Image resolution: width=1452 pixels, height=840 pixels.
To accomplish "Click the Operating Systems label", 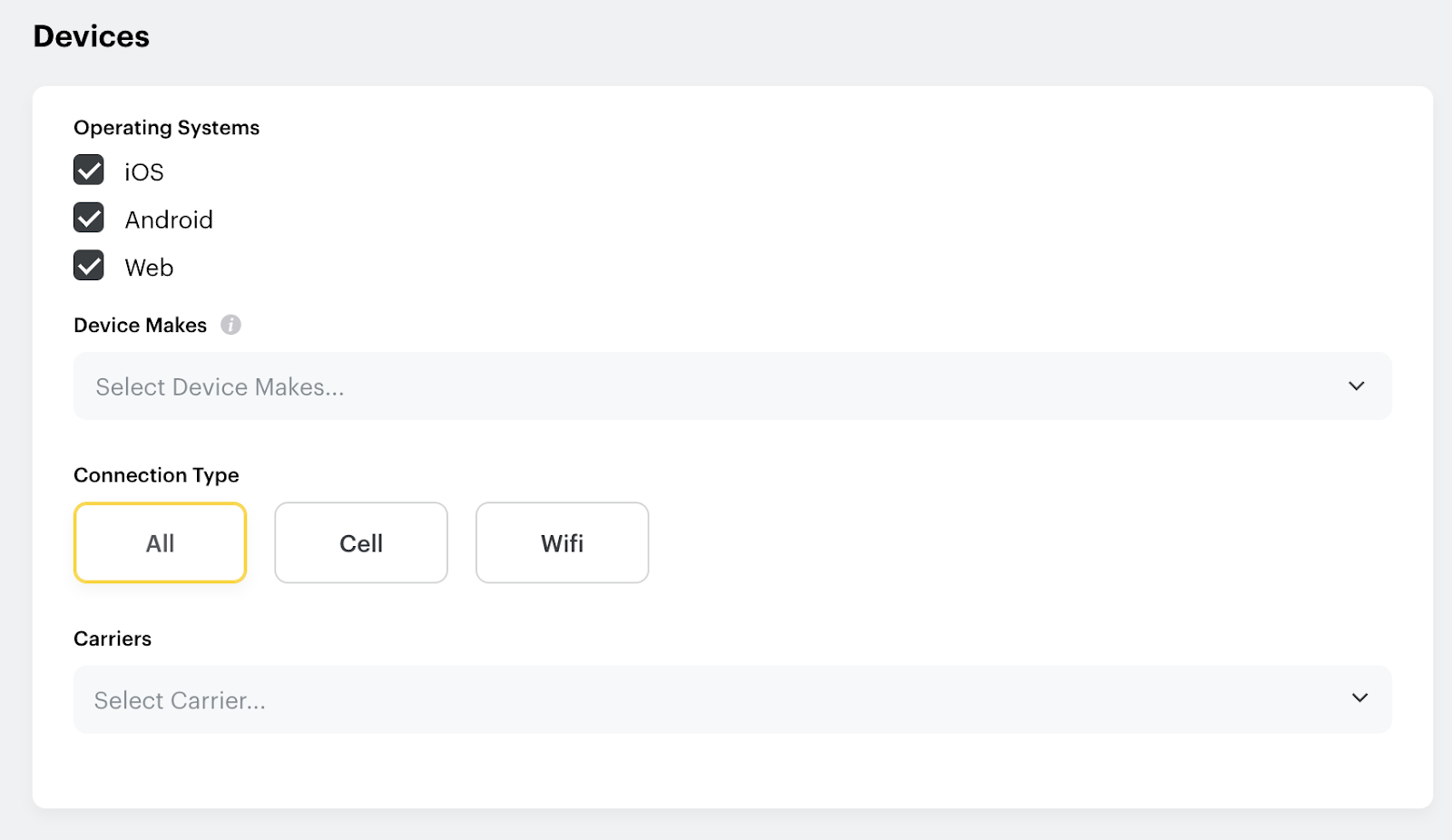I will [x=167, y=128].
